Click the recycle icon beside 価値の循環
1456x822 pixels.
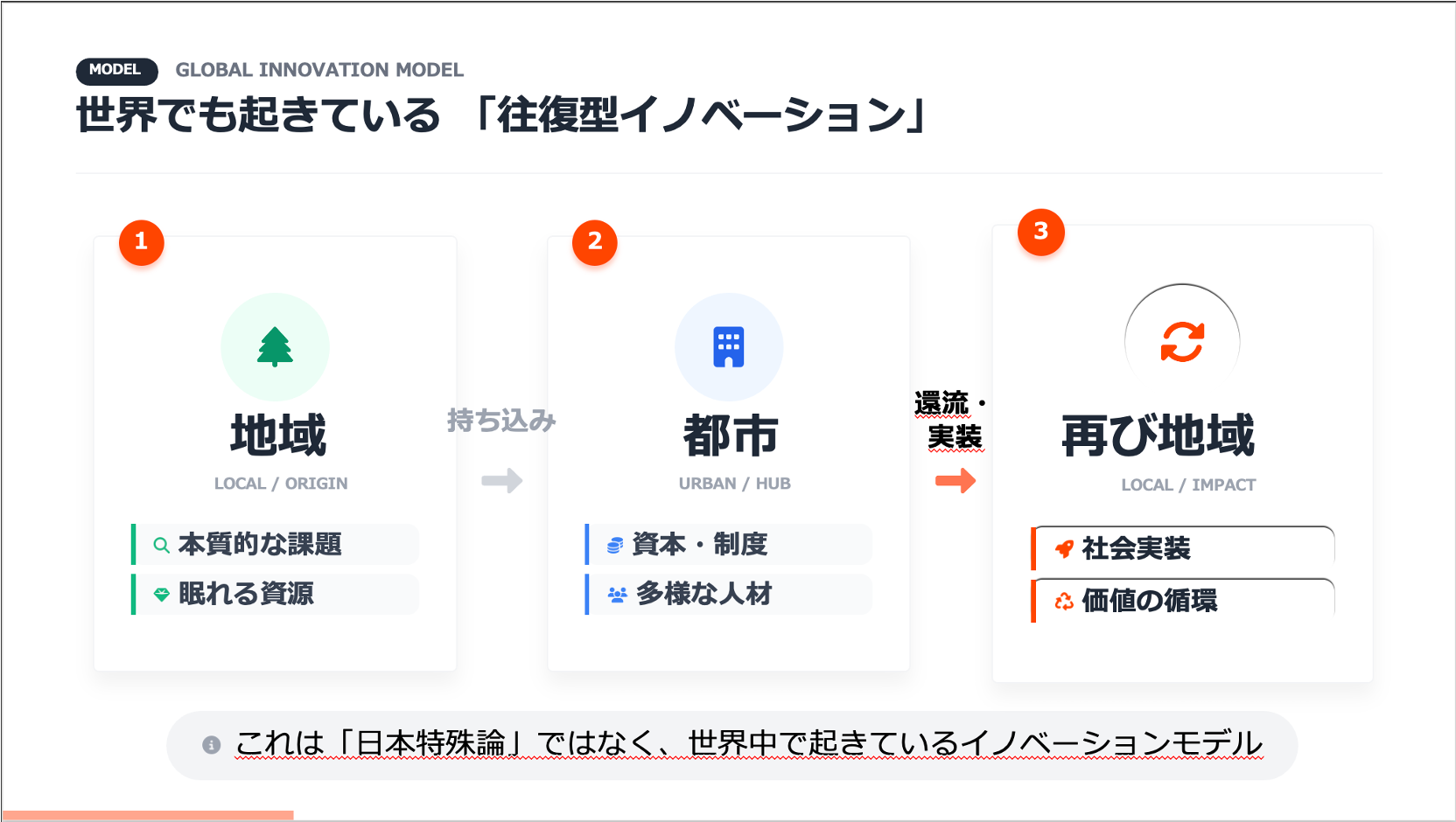click(x=1064, y=602)
